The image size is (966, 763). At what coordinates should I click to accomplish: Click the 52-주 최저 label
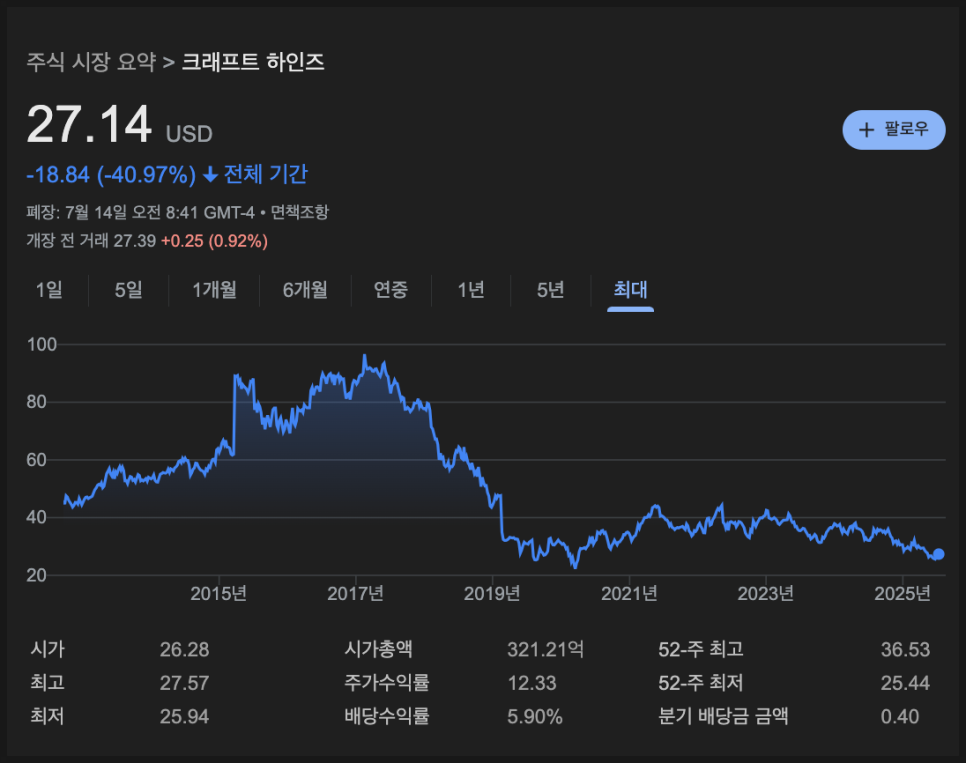pos(701,682)
